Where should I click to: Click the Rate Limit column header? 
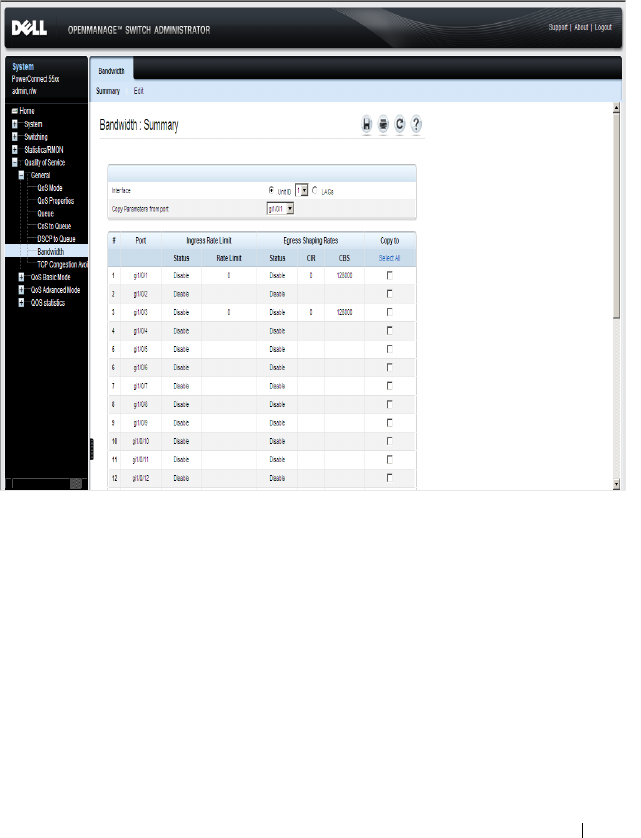coord(229,258)
